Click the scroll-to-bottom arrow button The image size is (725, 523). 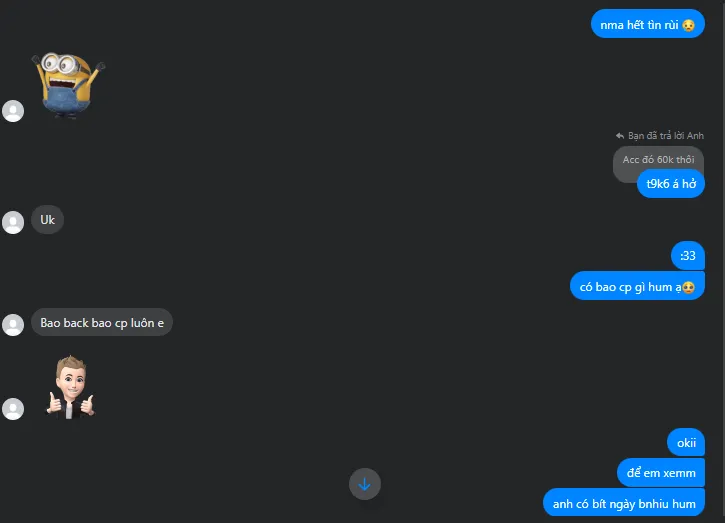click(364, 484)
